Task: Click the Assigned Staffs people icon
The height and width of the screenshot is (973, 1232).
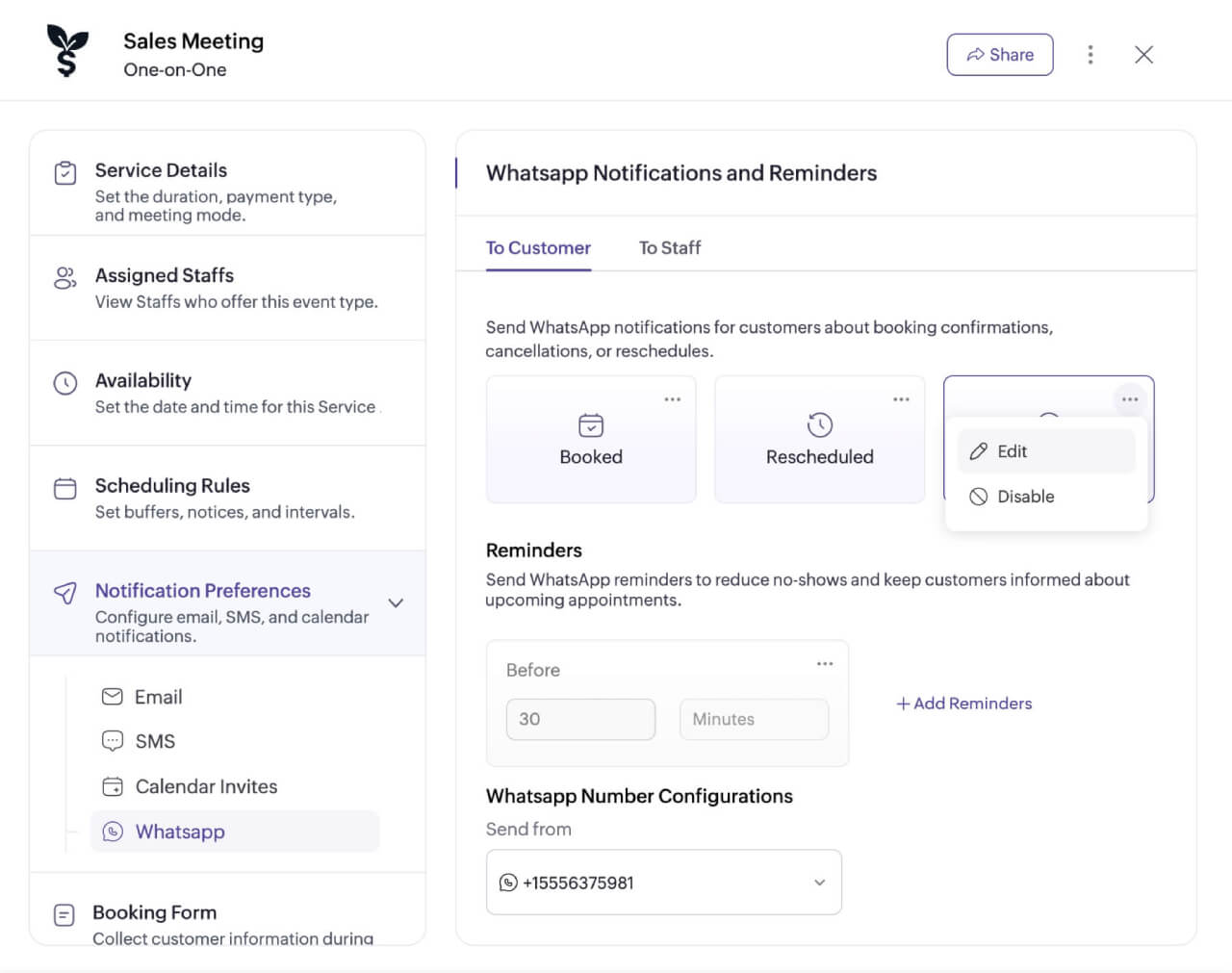Action: pyautogui.click(x=65, y=278)
